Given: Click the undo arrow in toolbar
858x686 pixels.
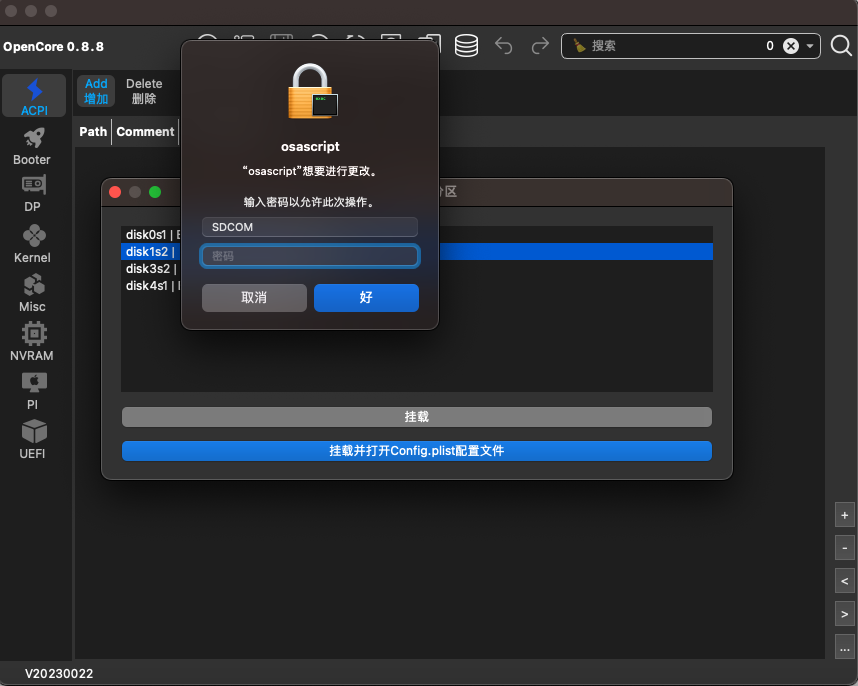Looking at the screenshot, I should (x=503, y=45).
